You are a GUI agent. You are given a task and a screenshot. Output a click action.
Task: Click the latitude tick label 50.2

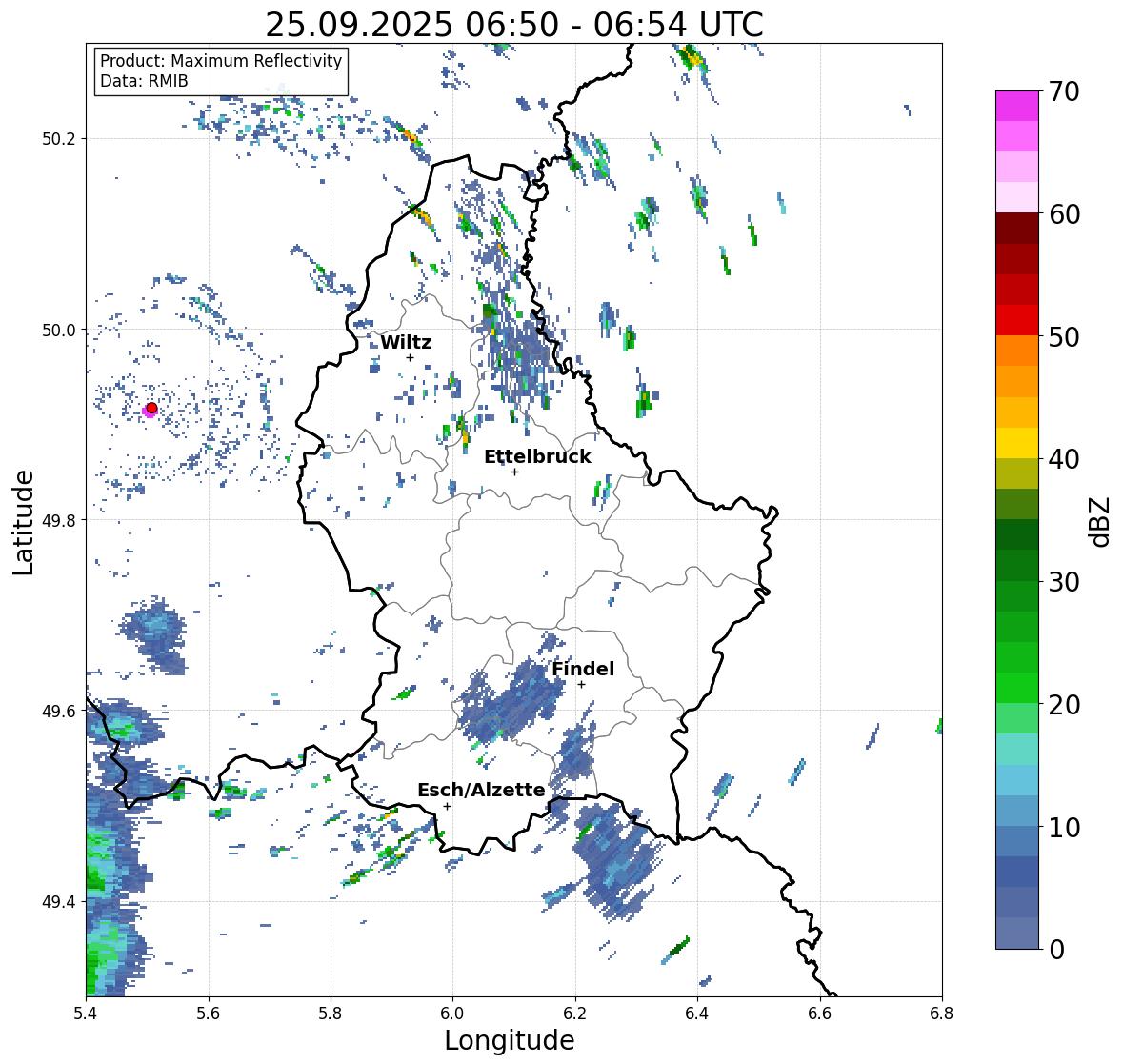pos(59,139)
